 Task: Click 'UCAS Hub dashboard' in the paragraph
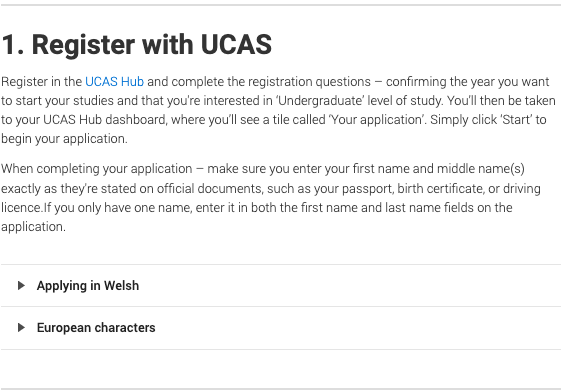tap(104, 120)
